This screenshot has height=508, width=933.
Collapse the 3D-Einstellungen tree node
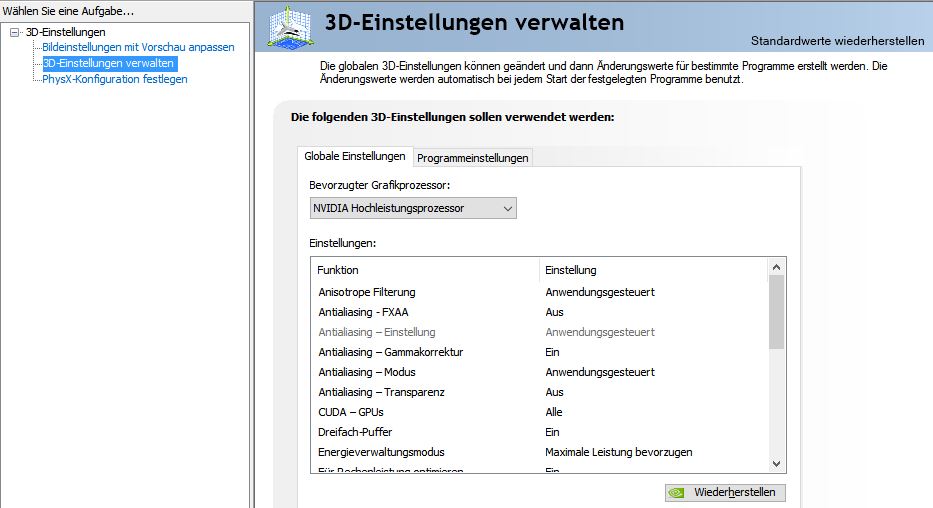pos(14,33)
